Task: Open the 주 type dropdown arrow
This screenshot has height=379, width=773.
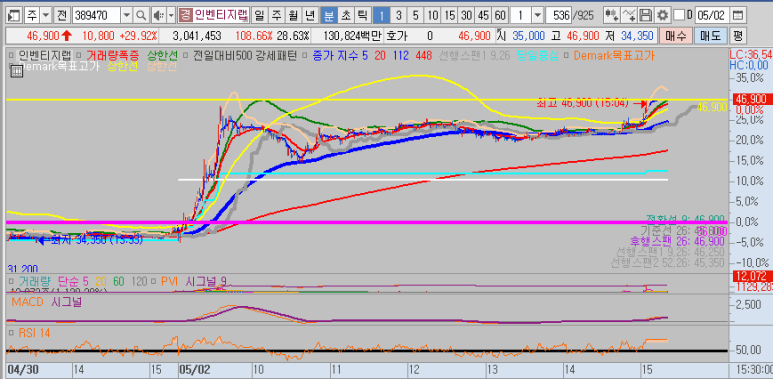Action: click(x=45, y=15)
